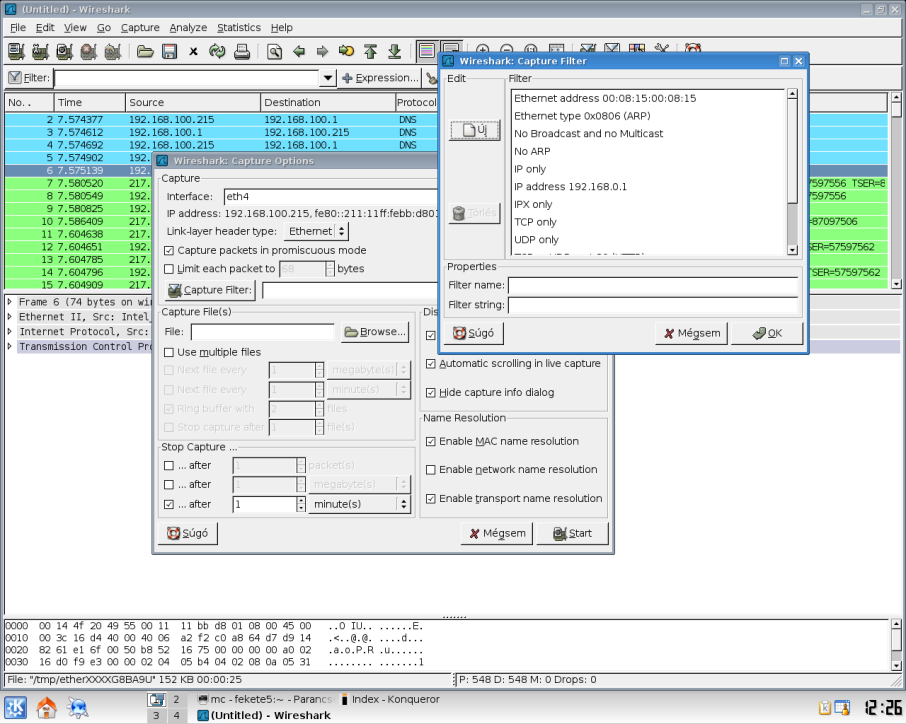
Task: Open display filter history dropdown arrow
Action: (x=328, y=77)
